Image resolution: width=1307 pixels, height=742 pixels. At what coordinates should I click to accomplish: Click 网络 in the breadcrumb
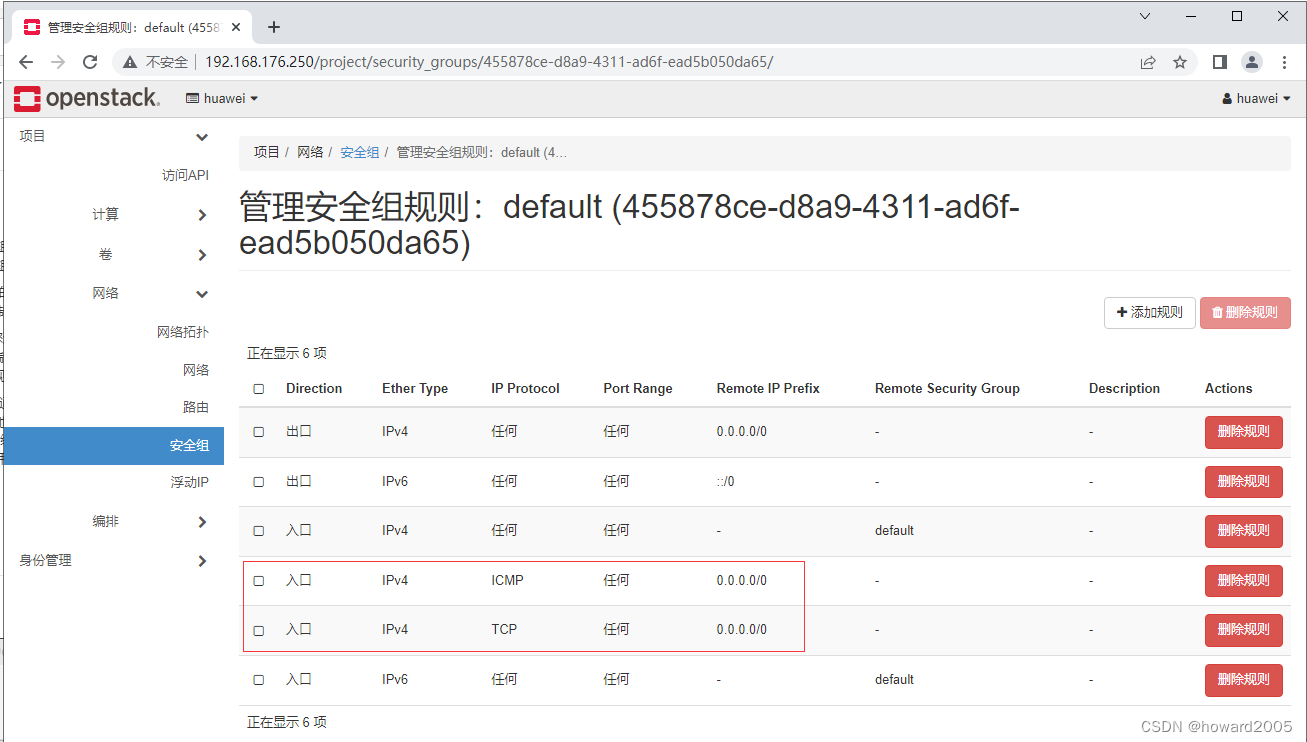point(310,152)
